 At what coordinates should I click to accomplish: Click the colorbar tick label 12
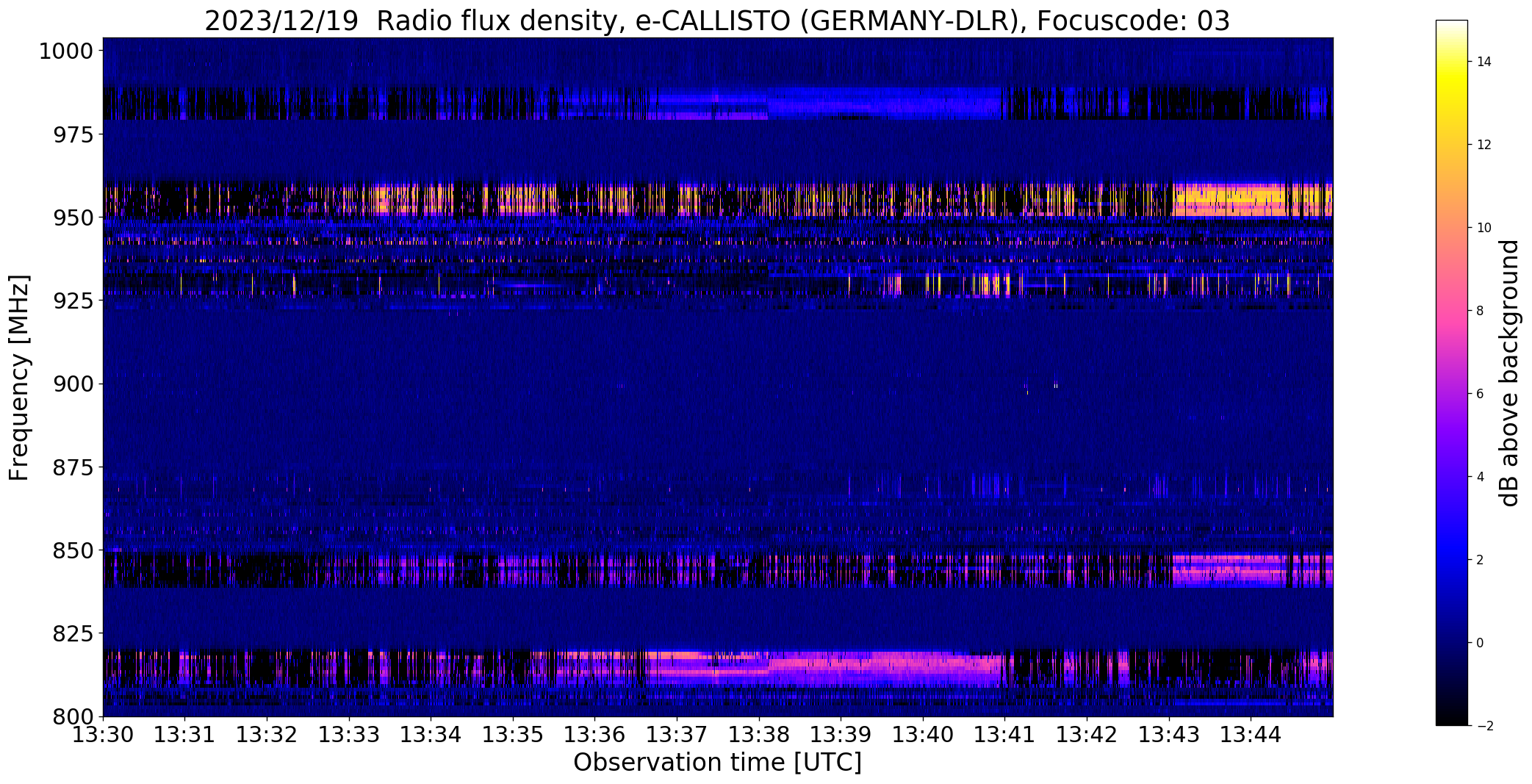click(1484, 145)
